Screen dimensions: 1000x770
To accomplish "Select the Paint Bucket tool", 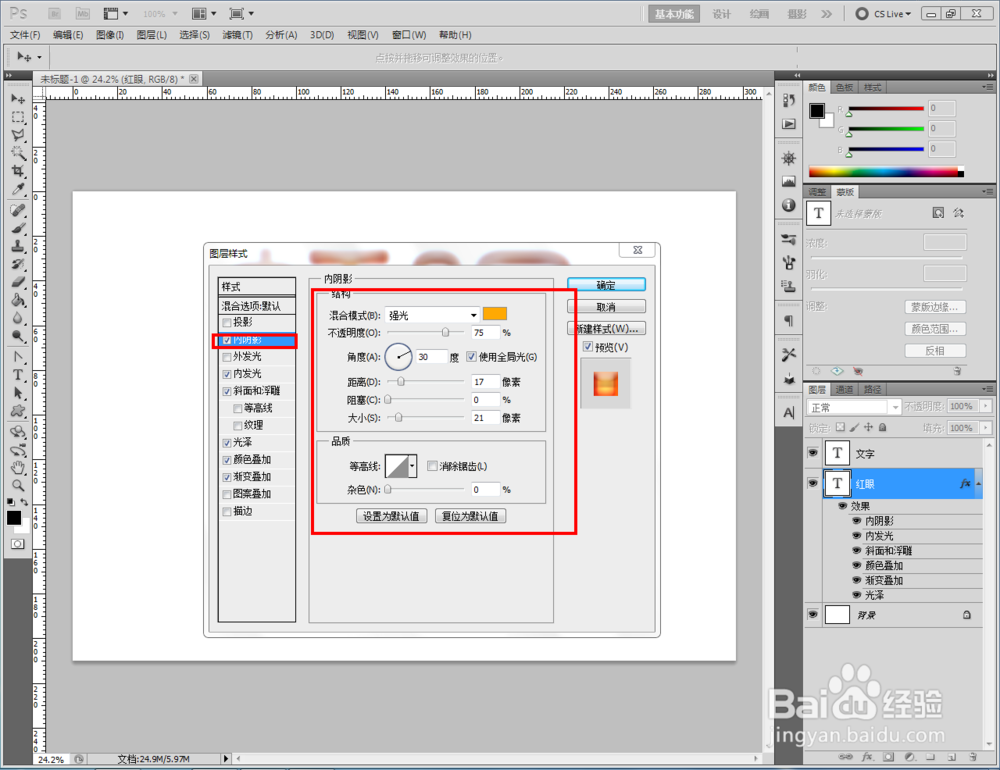I will [x=18, y=300].
